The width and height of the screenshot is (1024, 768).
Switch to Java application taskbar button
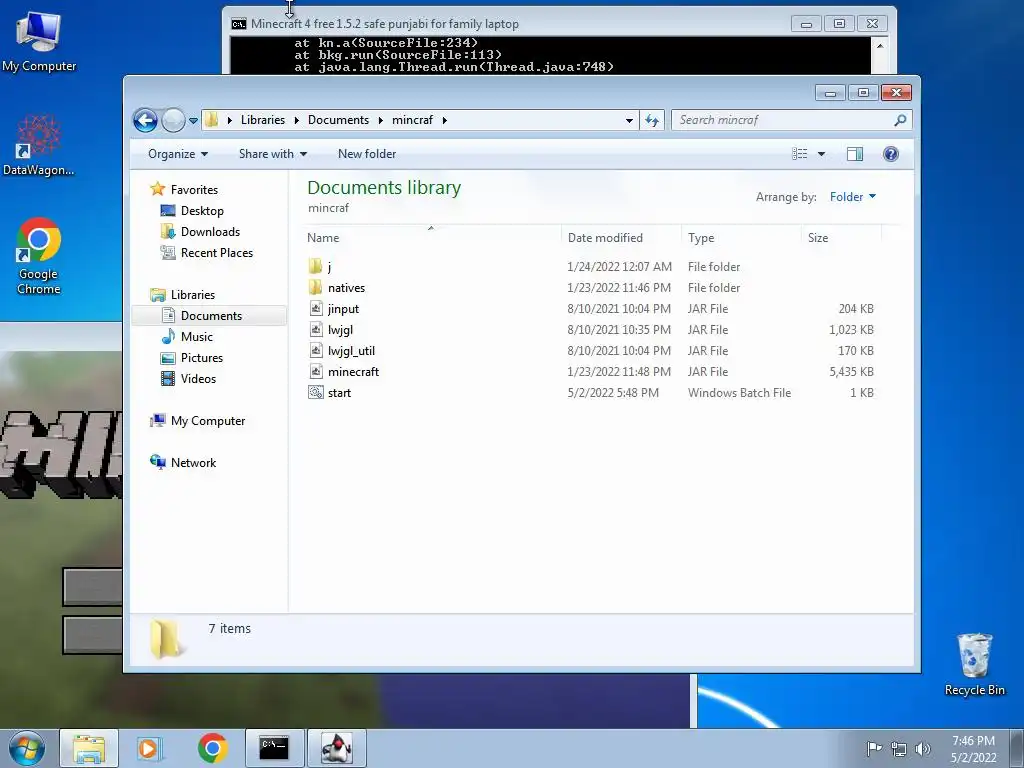(x=336, y=748)
